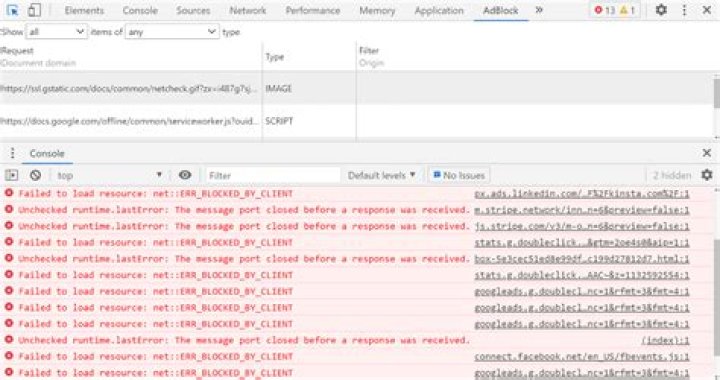
Task: Open the Application tab
Action: click(x=439, y=10)
